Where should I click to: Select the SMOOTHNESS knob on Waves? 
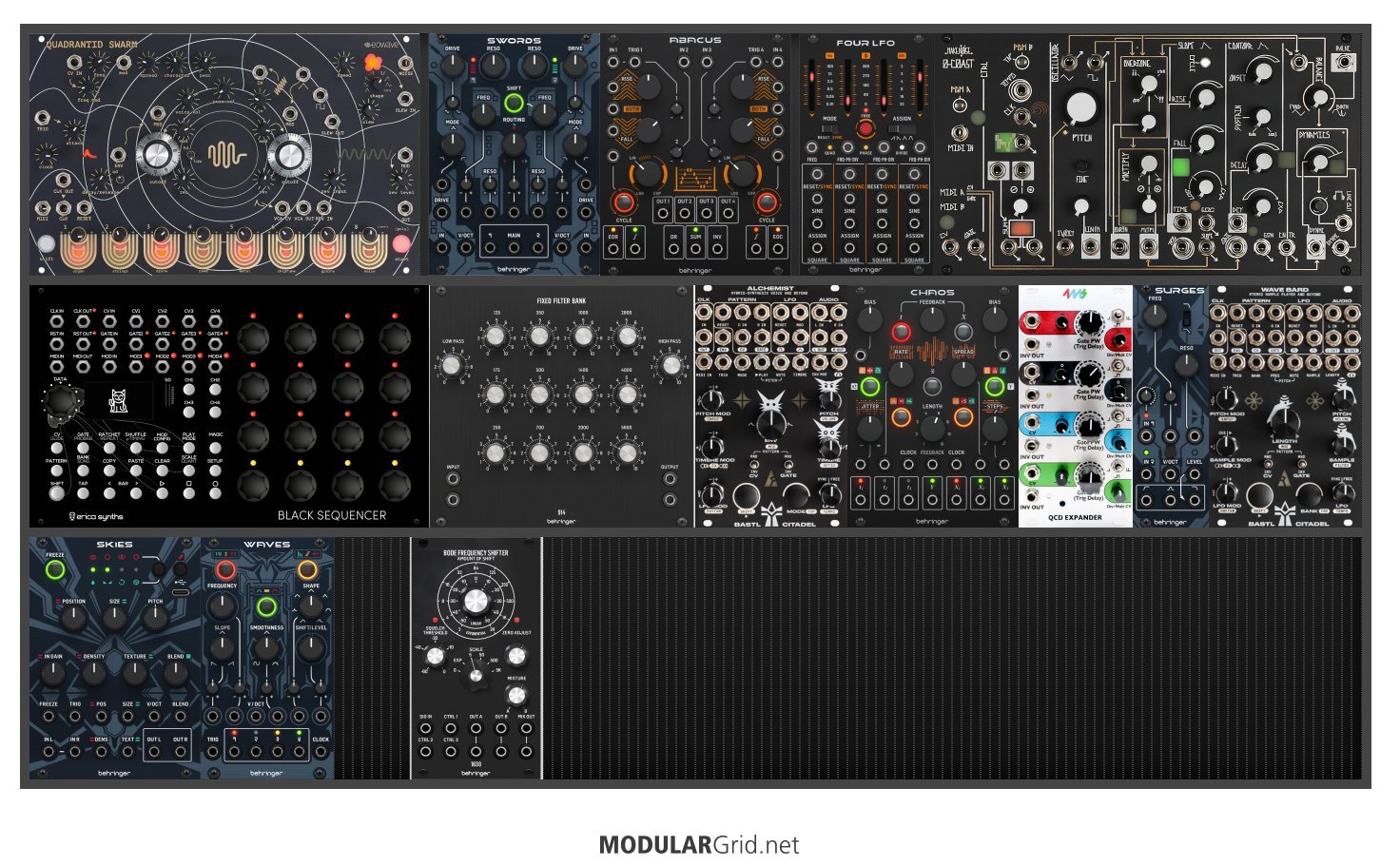[266, 648]
